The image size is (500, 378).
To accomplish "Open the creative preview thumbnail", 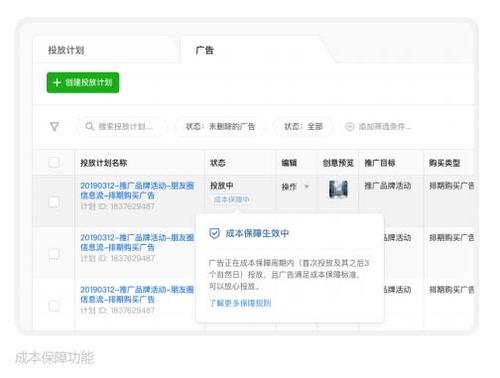I will coord(338,189).
